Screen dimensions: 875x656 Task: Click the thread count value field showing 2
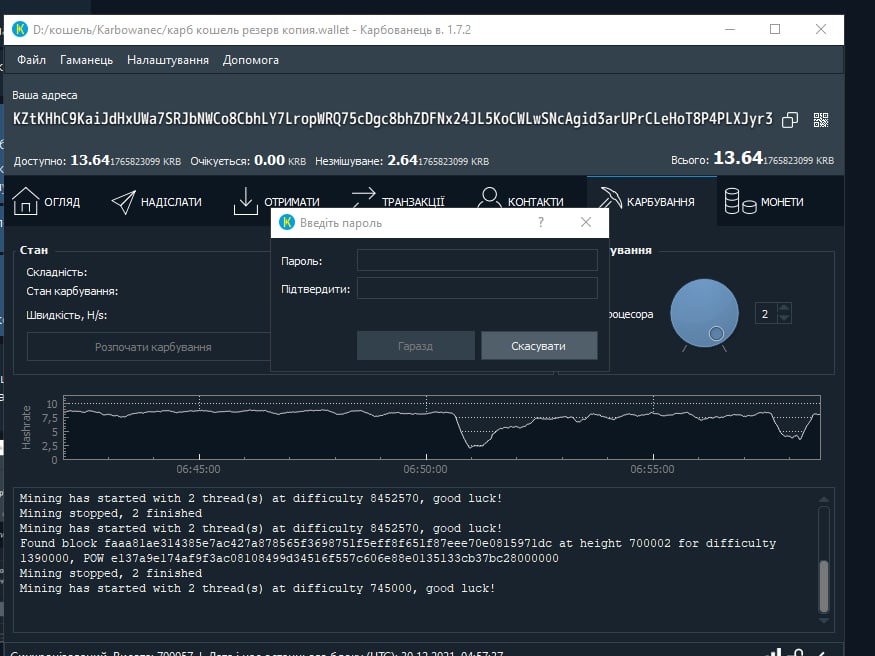766,313
